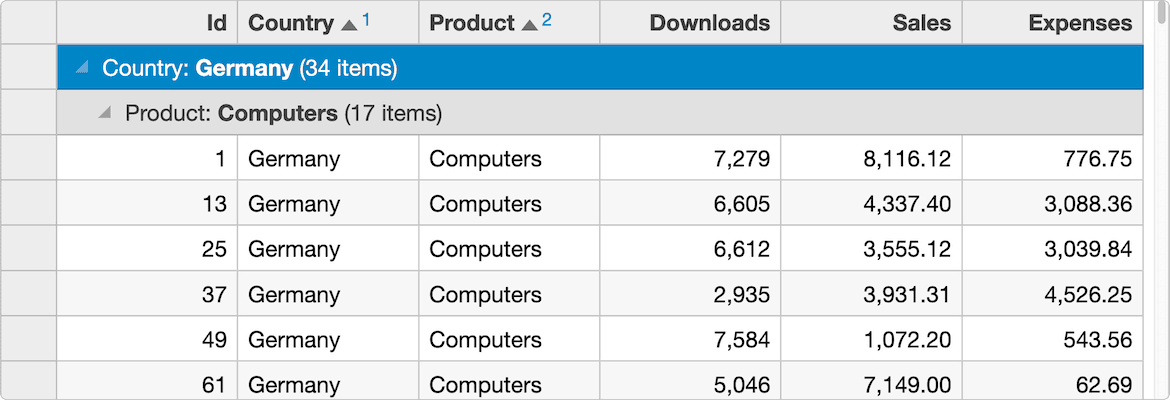Click the Sales cell 1,072.20
1170x400 pixels.
point(871,340)
